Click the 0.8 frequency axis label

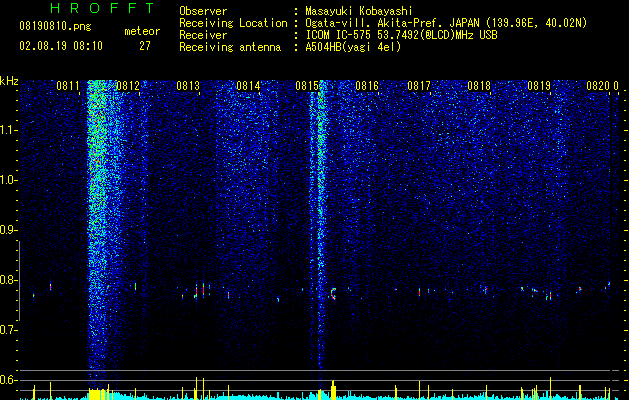click(8, 280)
